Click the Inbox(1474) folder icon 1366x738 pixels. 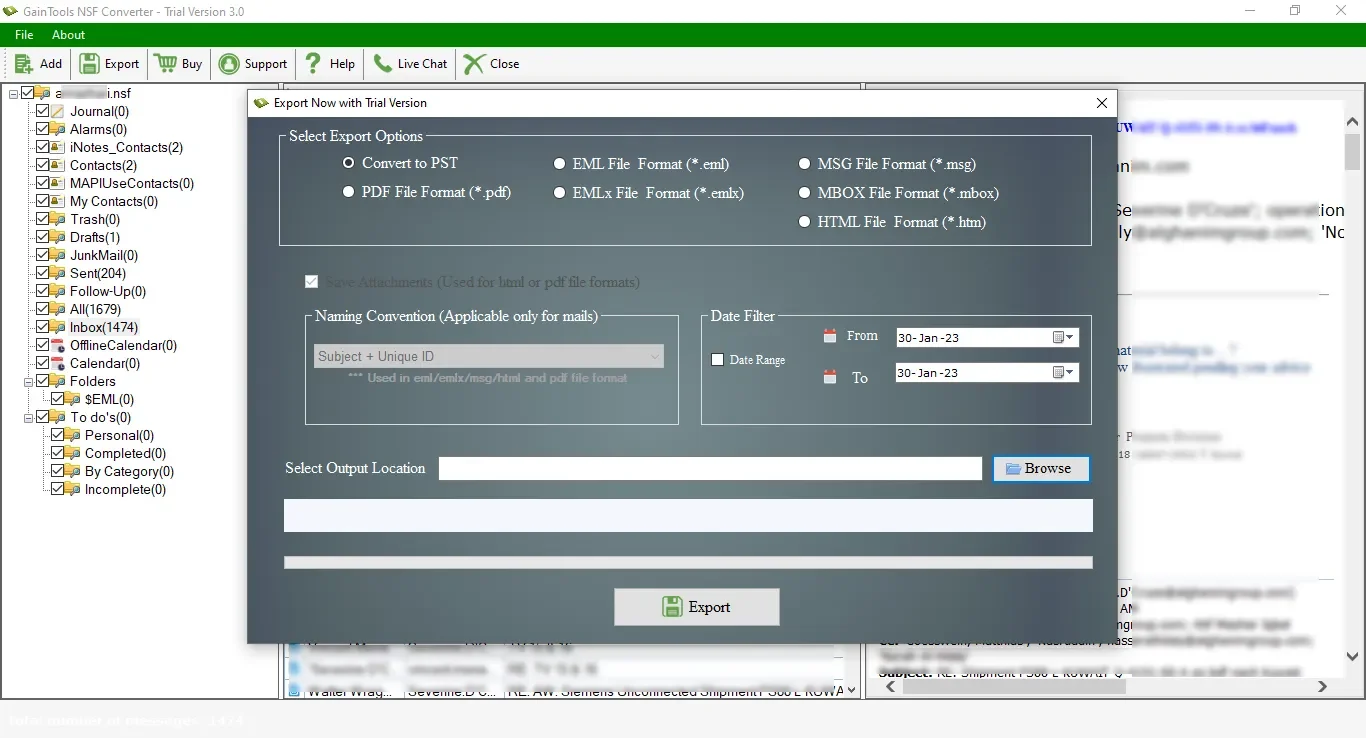tap(58, 328)
